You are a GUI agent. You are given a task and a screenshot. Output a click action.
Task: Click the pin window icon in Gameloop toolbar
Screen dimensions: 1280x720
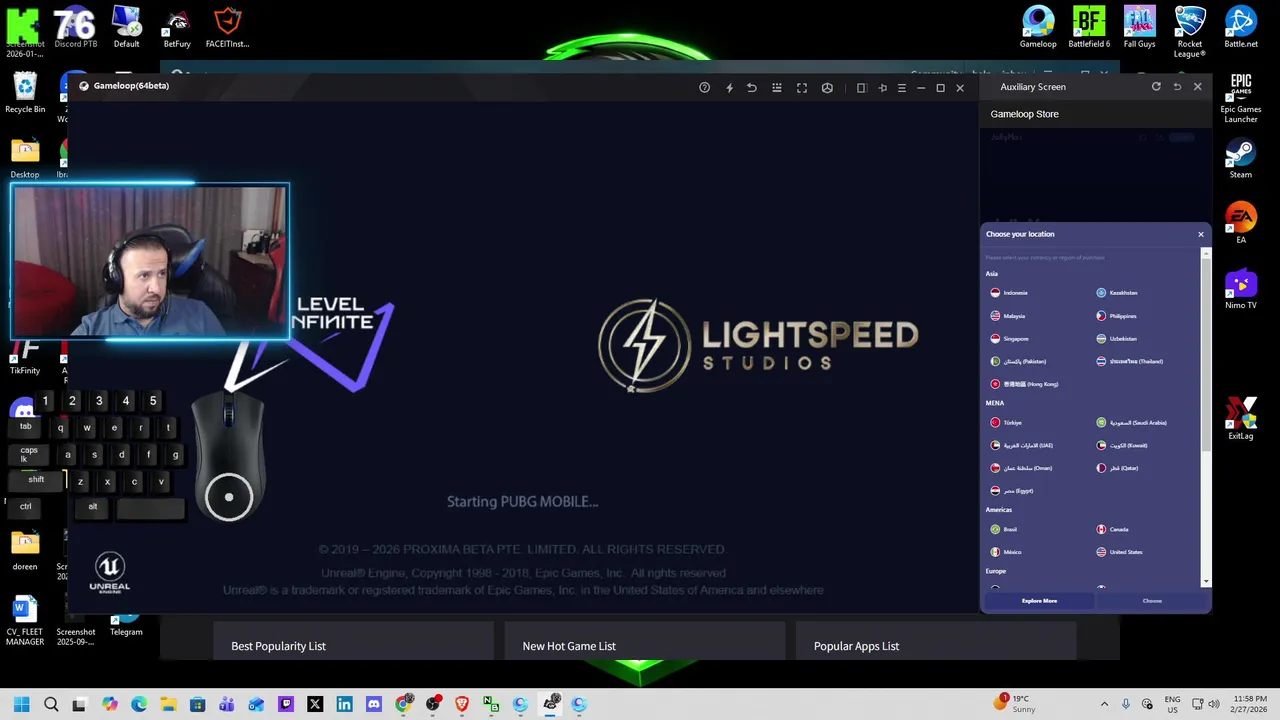[882, 88]
